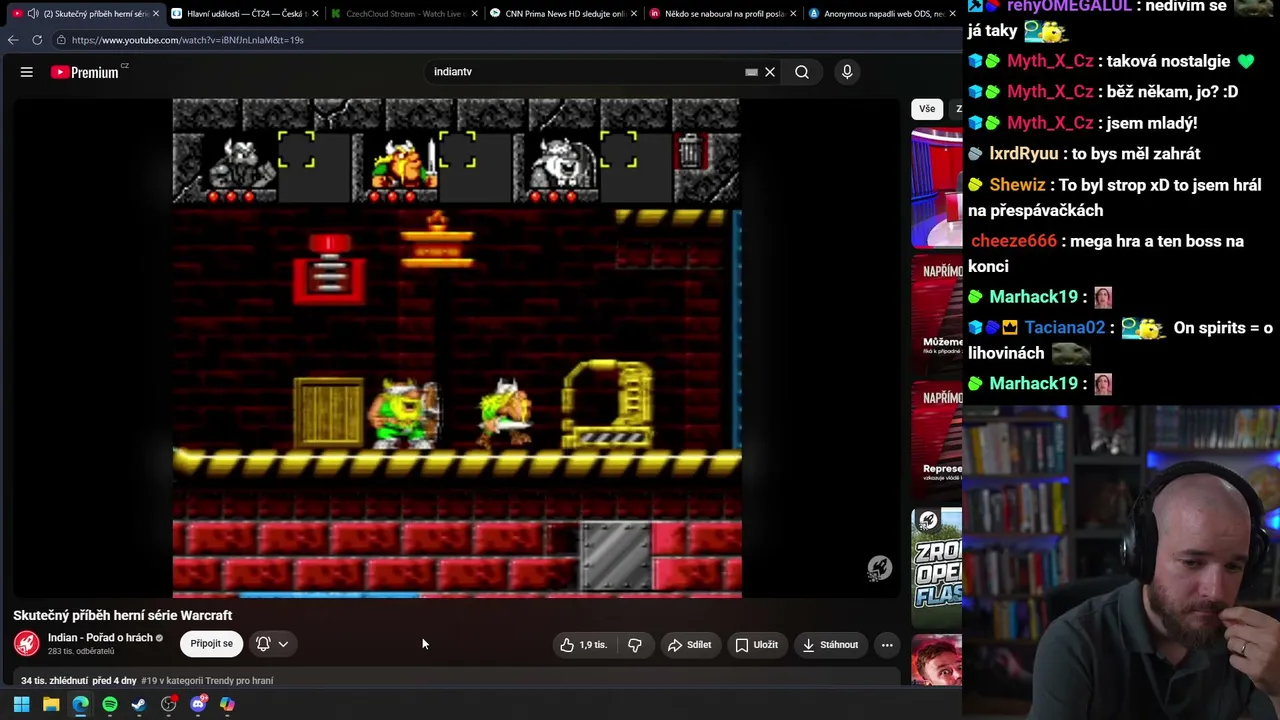1280x720 pixels.
Task: Start voice search with the microphone
Action: (847, 72)
